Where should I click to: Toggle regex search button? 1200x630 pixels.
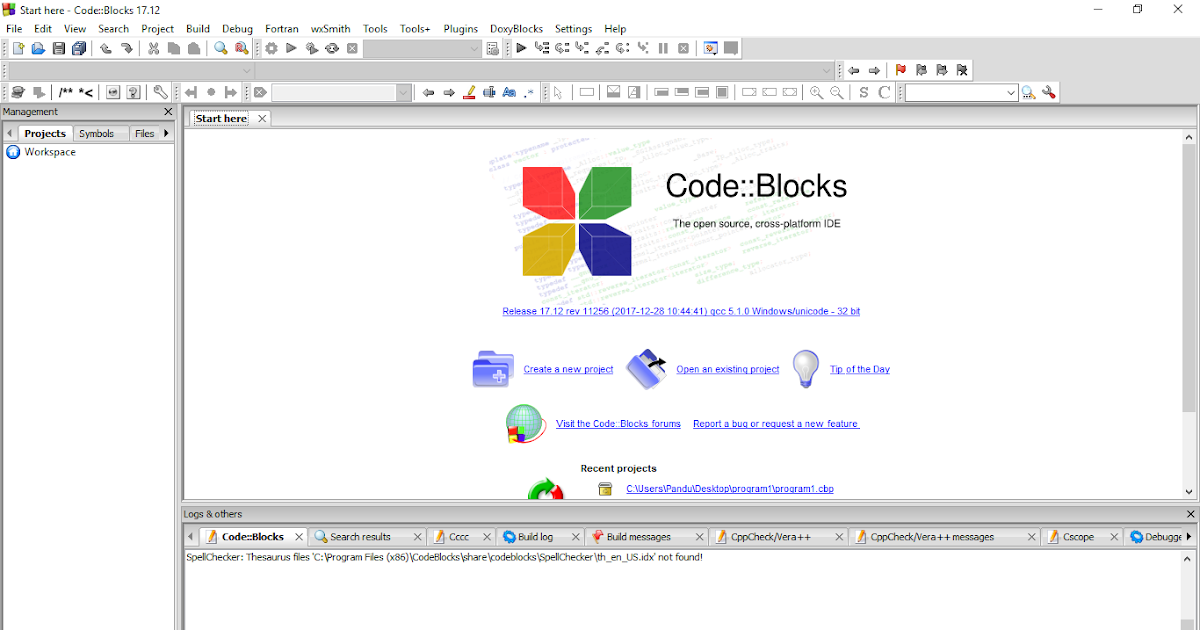coord(529,92)
